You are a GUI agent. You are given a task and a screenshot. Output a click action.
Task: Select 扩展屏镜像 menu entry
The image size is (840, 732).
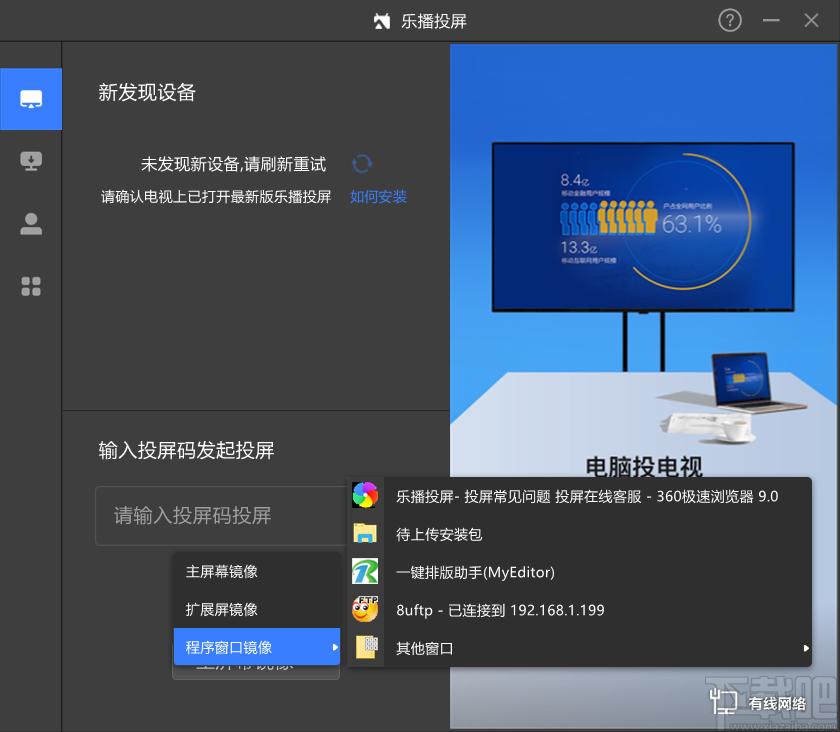click(257, 609)
